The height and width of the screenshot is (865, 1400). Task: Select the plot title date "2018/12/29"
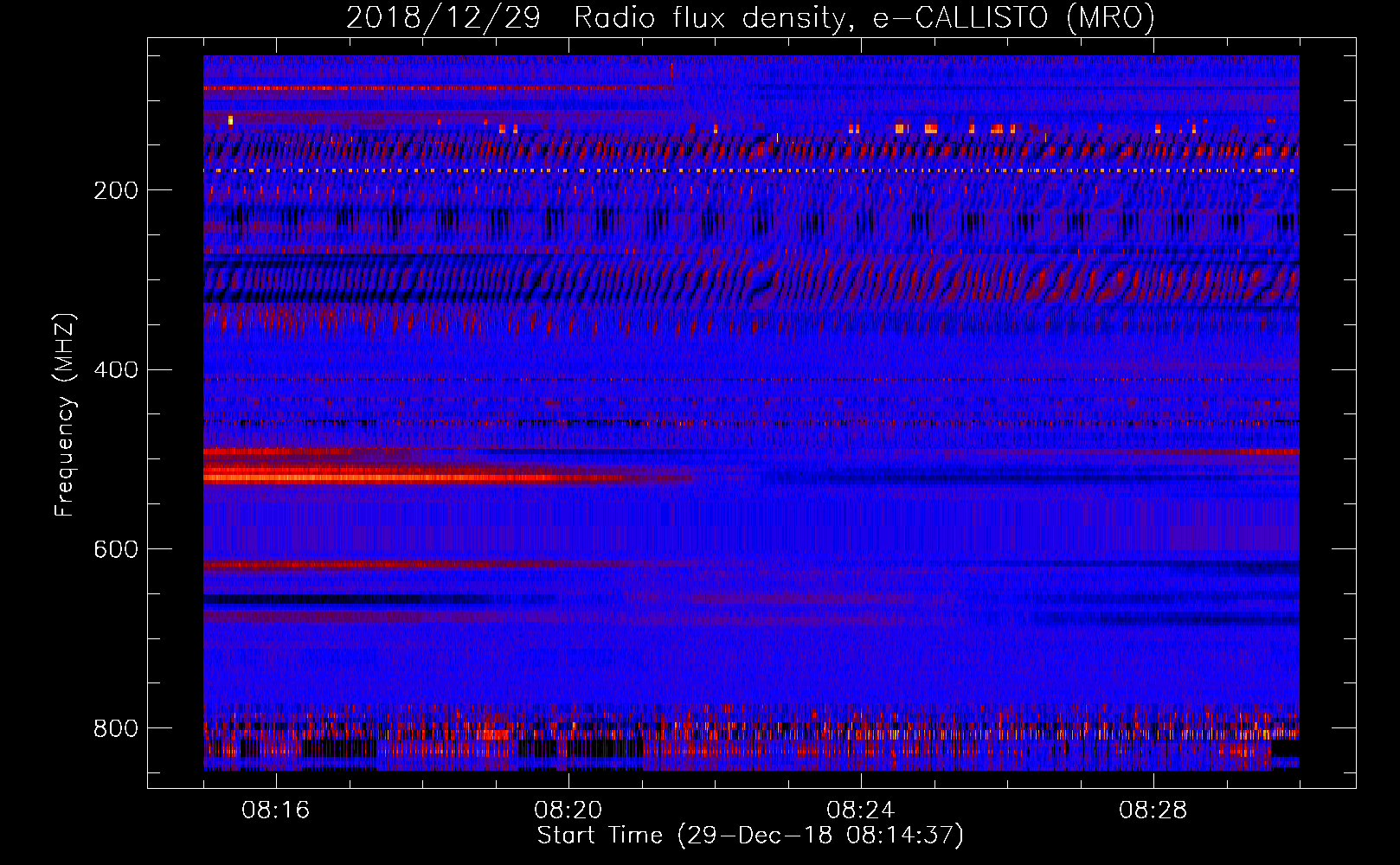(443, 17)
